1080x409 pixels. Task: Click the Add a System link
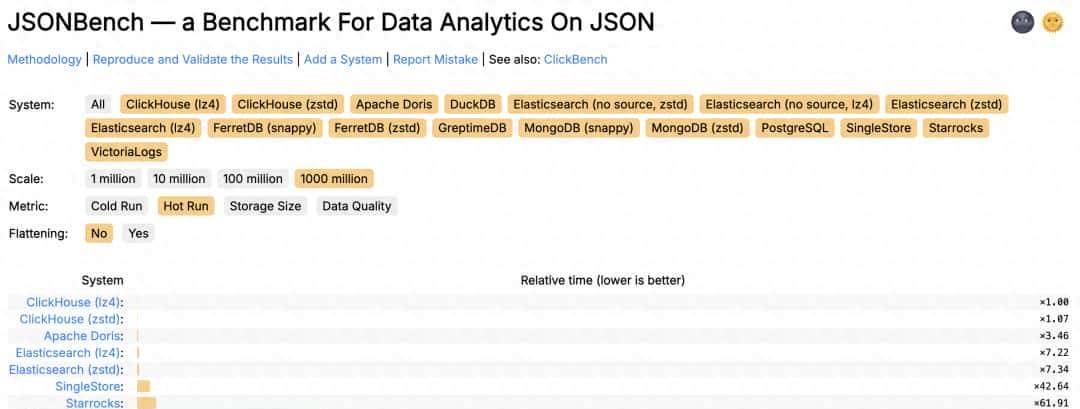coord(343,59)
